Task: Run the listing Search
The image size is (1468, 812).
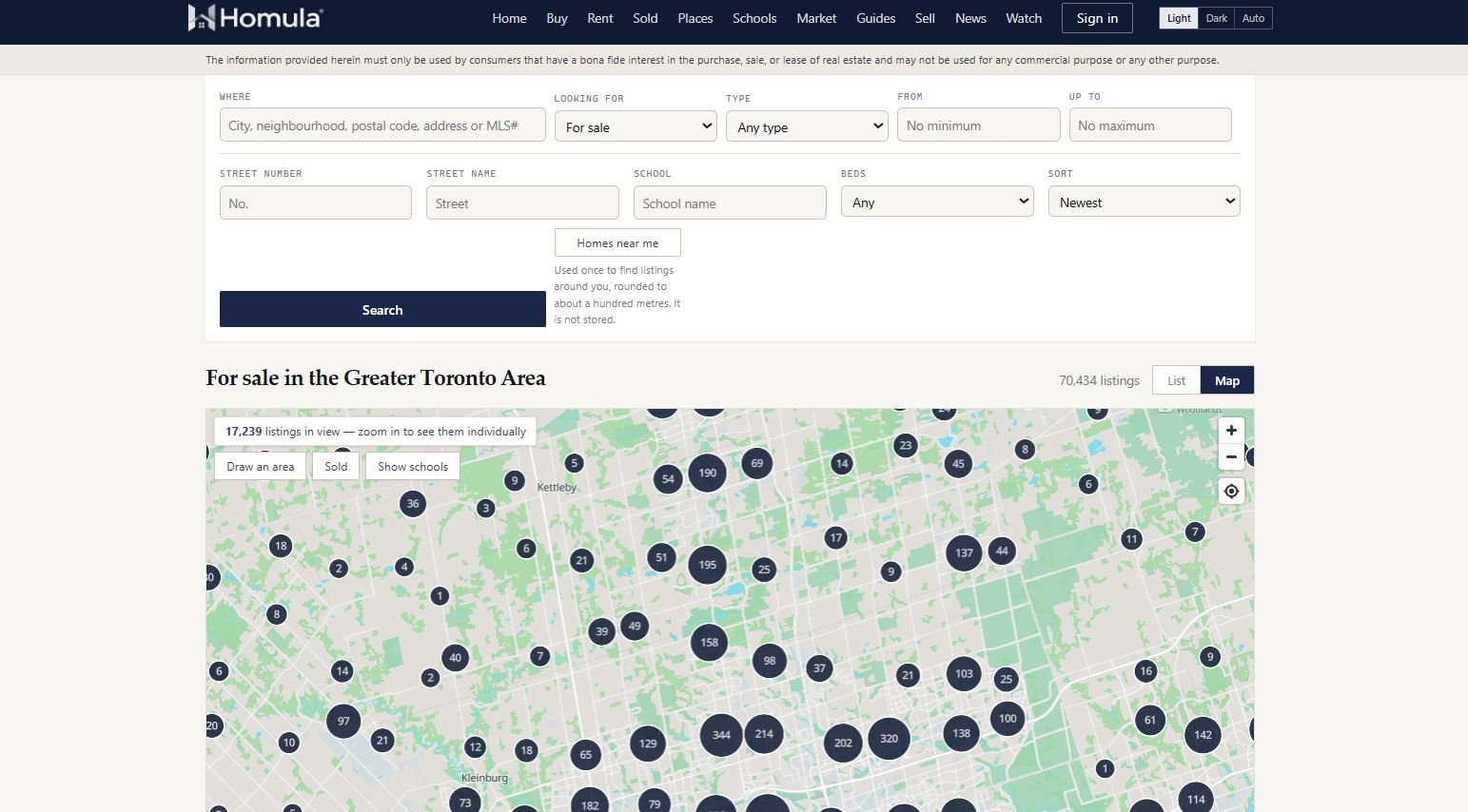Action: tap(382, 309)
